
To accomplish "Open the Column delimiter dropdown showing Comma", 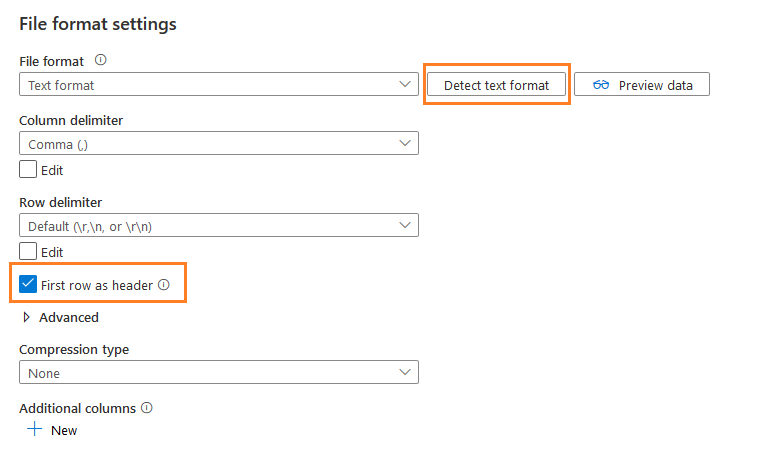I will coord(218,144).
